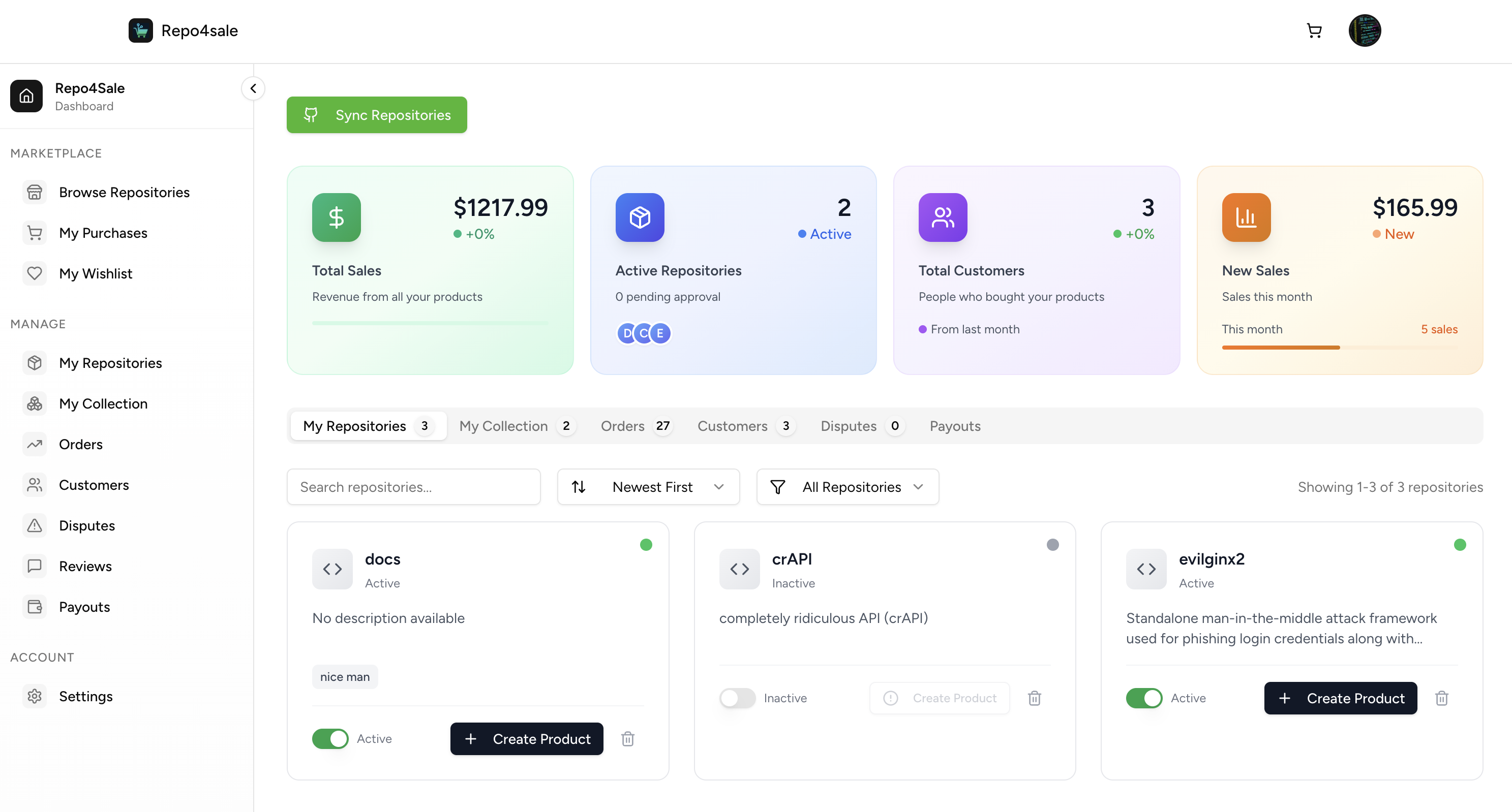Open Browse Repositories from the sidebar

point(124,192)
